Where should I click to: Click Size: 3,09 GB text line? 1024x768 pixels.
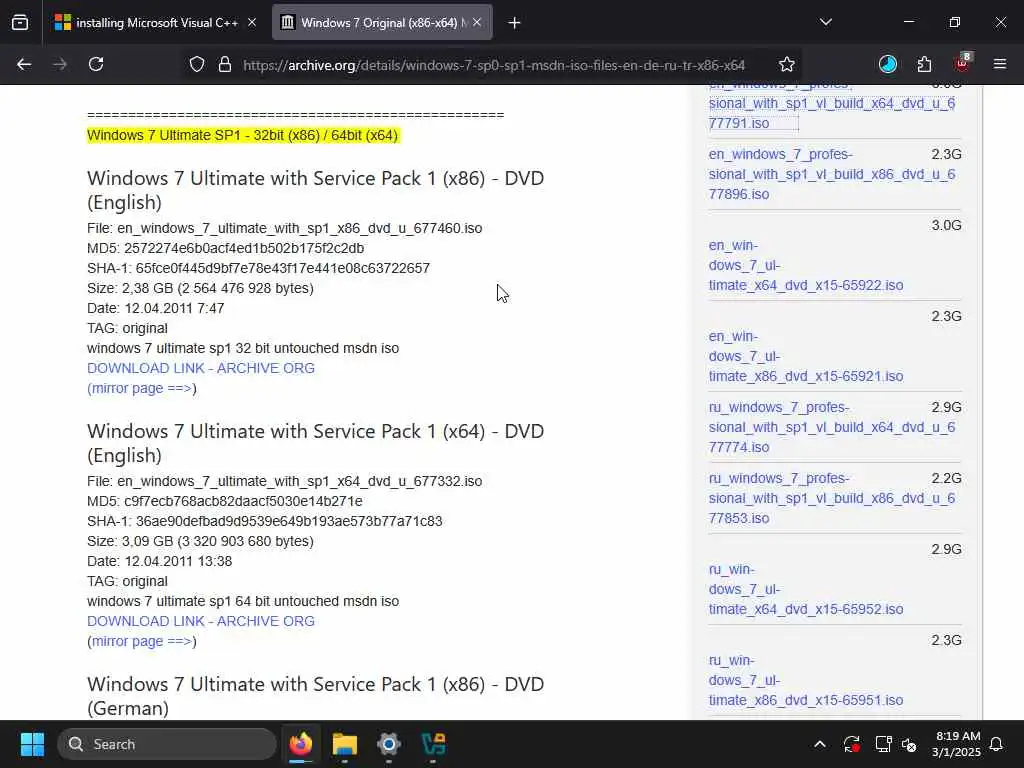pos(200,541)
